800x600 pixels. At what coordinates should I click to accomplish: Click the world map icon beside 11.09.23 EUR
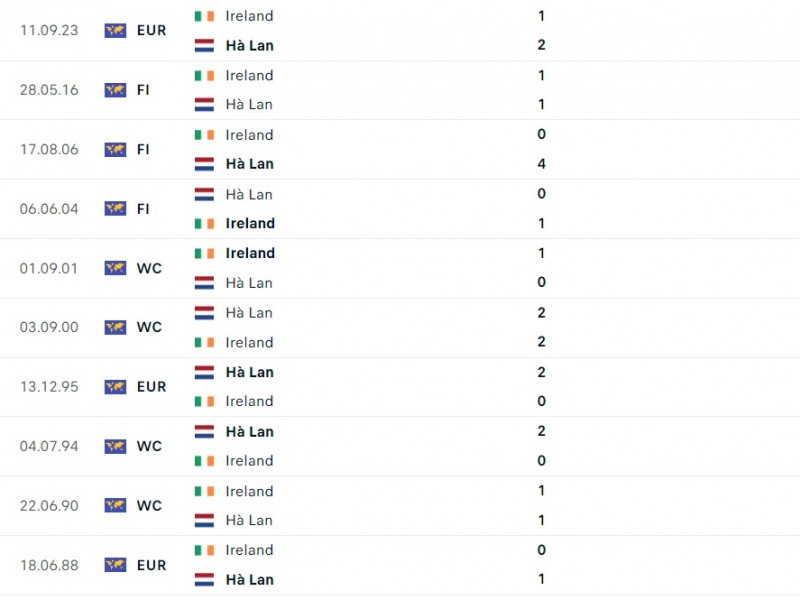tap(115, 31)
